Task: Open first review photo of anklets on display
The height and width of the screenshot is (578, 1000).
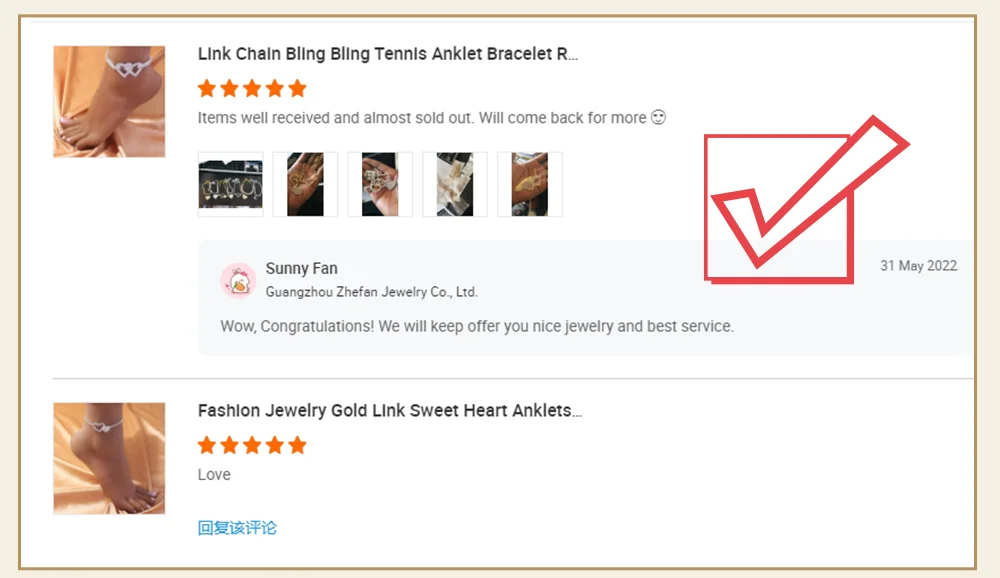Action: tap(230, 184)
